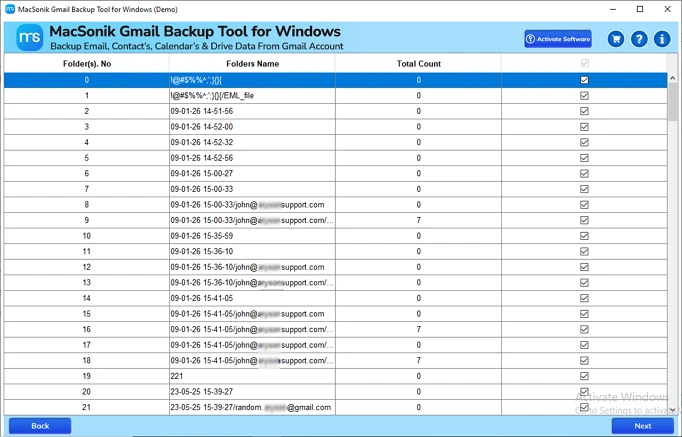Click the scrollbar up arrow
This screenshot has width=682, height=437.
click(x=672, y=78)
